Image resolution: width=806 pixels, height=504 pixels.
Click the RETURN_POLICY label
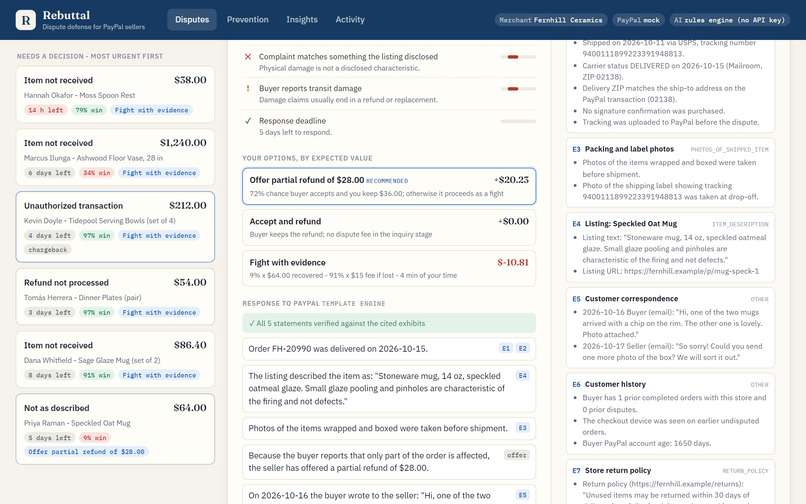[745, 471]
